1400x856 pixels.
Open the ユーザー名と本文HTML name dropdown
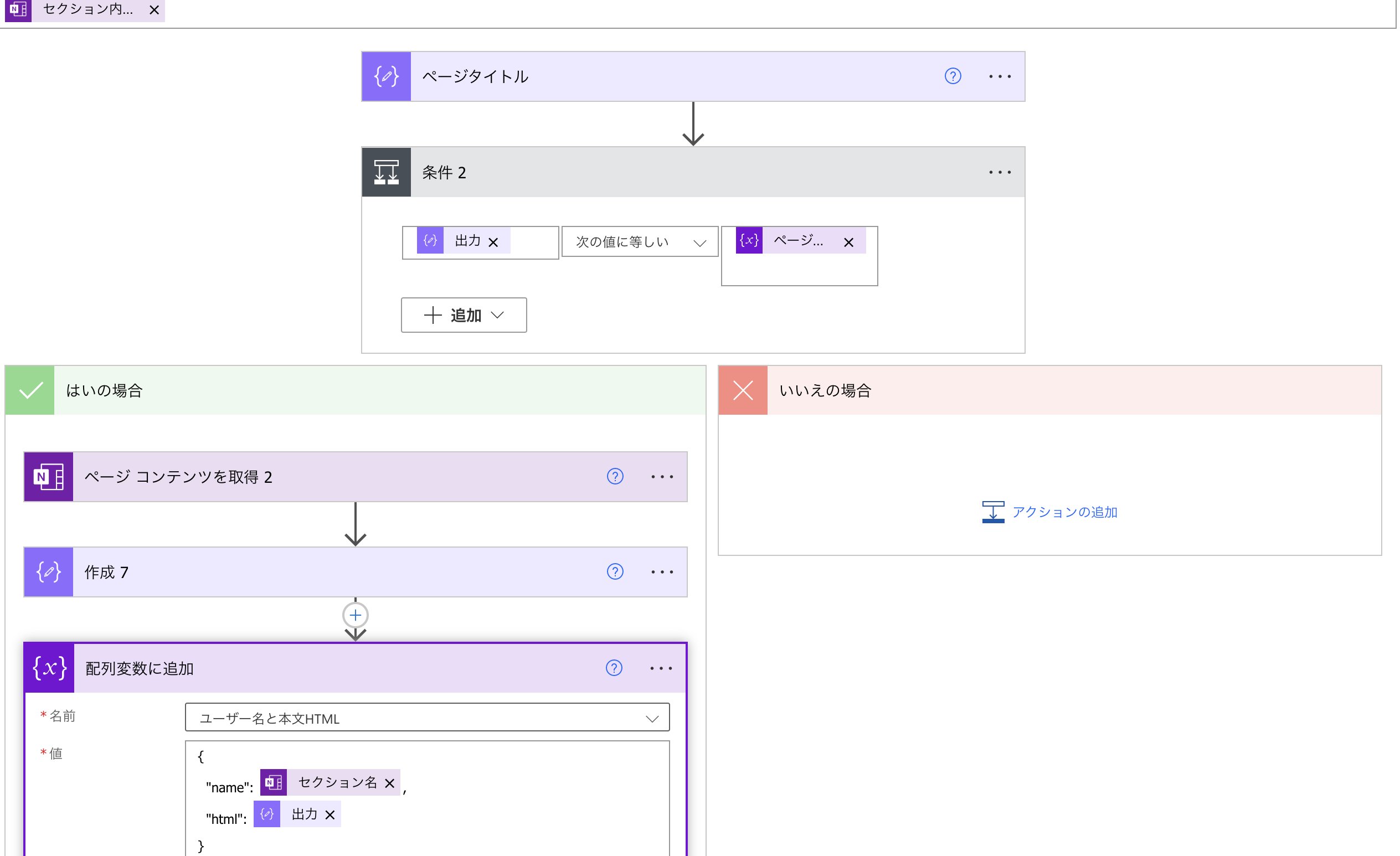[652, 717]
